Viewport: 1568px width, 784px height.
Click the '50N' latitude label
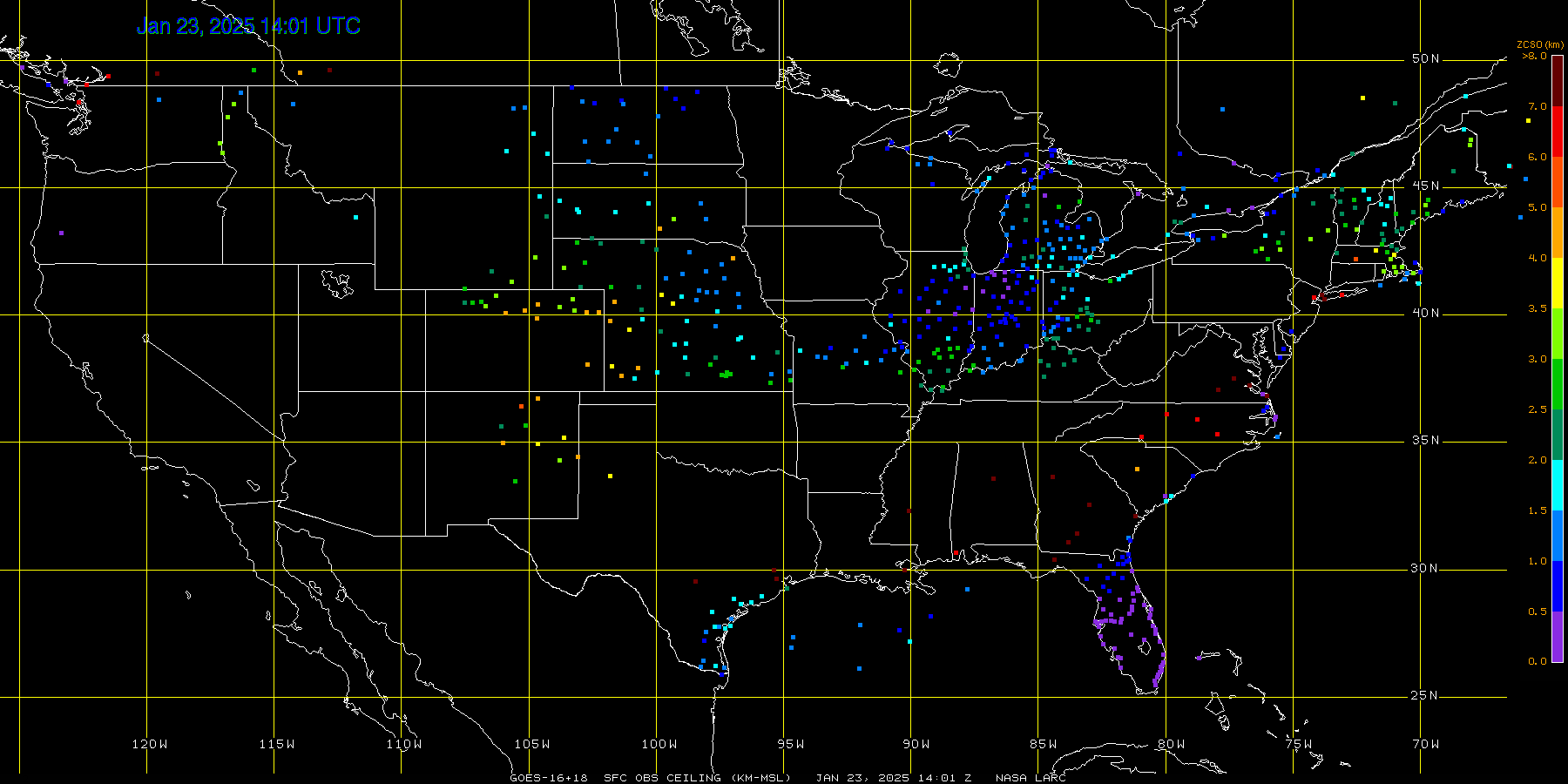[x=1426, y=58]
